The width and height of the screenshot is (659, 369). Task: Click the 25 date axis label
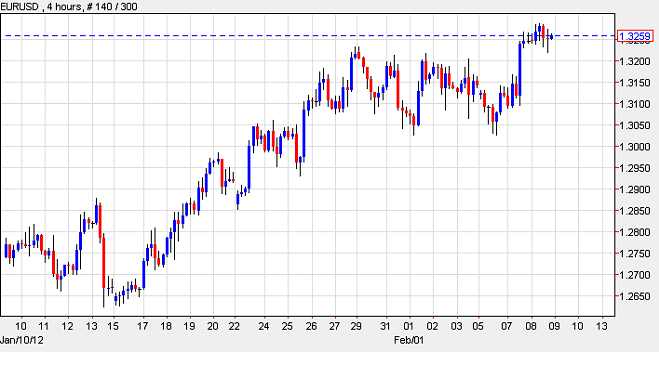[287, 326]
